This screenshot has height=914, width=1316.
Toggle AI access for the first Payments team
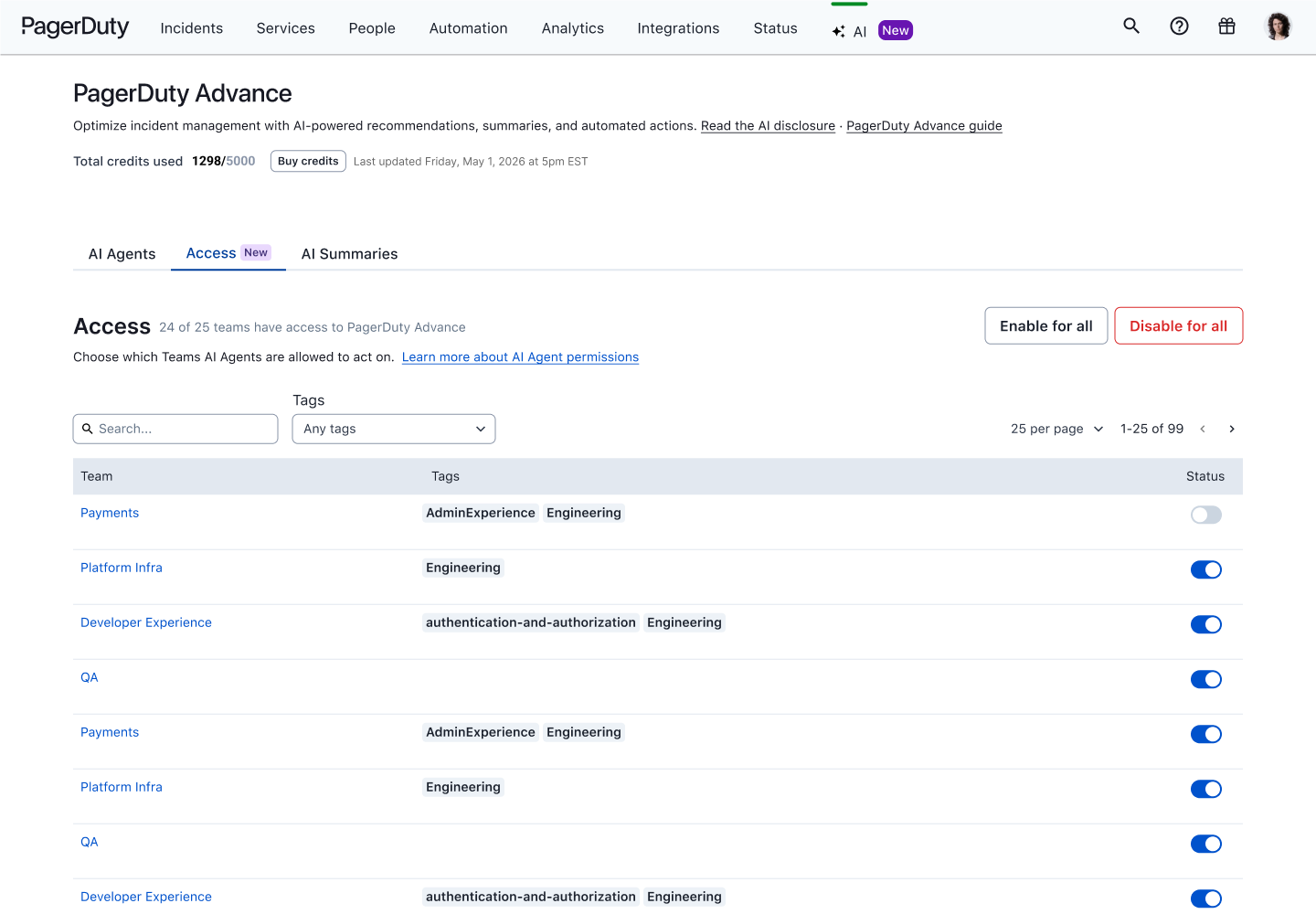(1206, 515)
